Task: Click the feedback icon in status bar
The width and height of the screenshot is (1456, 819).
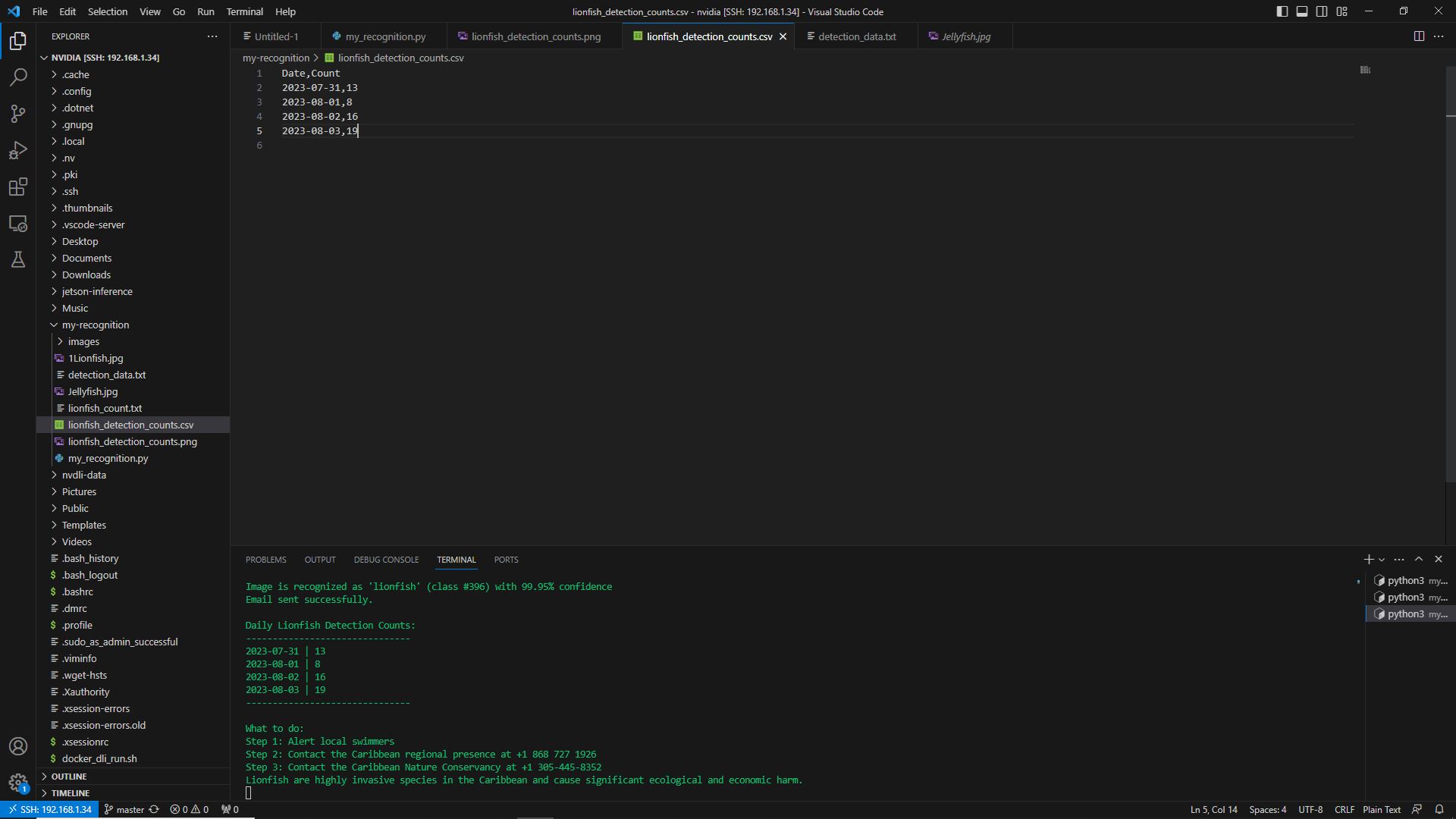Action: pyautogui.click(x=1417, y=810)
